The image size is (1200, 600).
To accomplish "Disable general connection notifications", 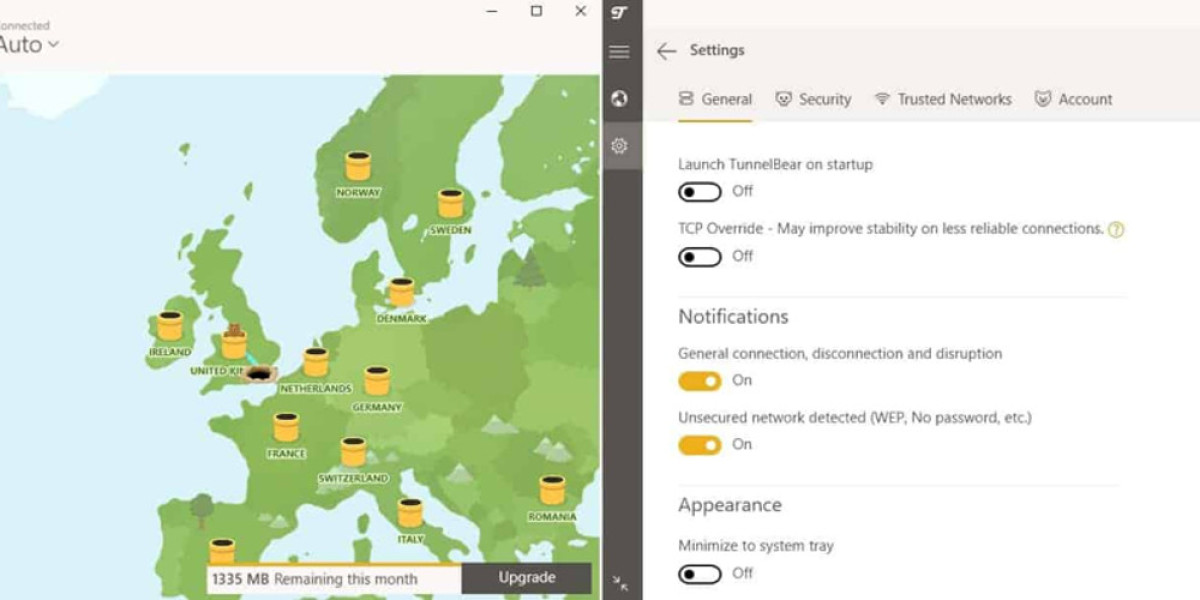I will (702, 381).
